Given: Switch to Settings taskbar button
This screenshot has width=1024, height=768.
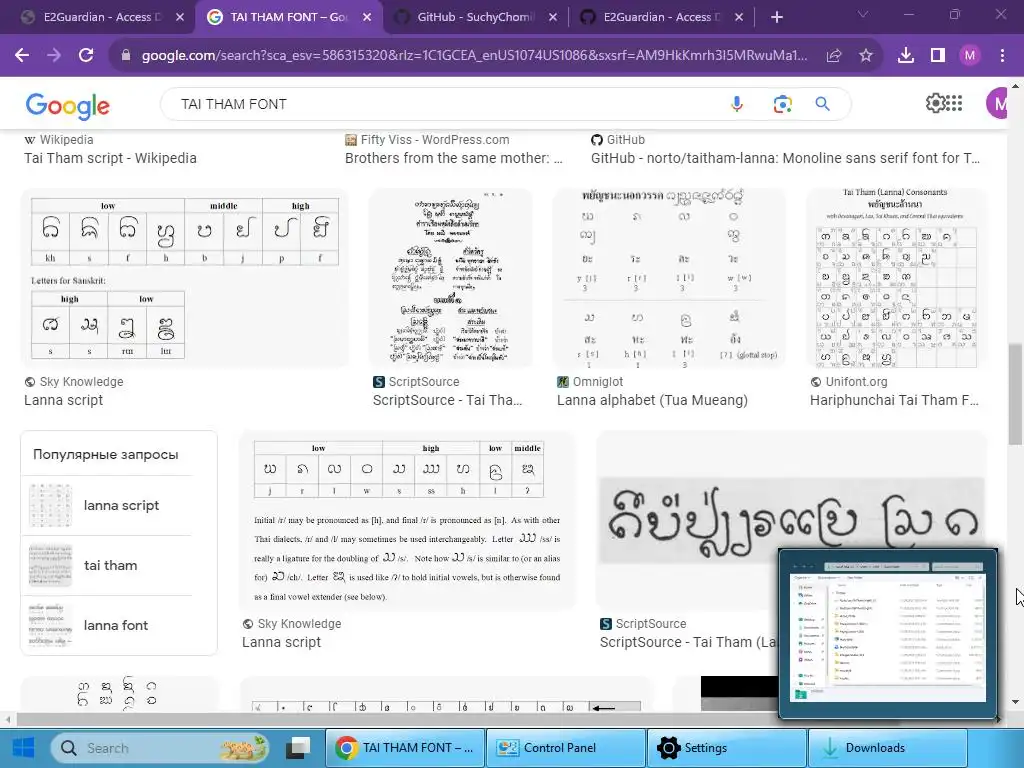Looking at the screenshot, I should pos(726,748).
